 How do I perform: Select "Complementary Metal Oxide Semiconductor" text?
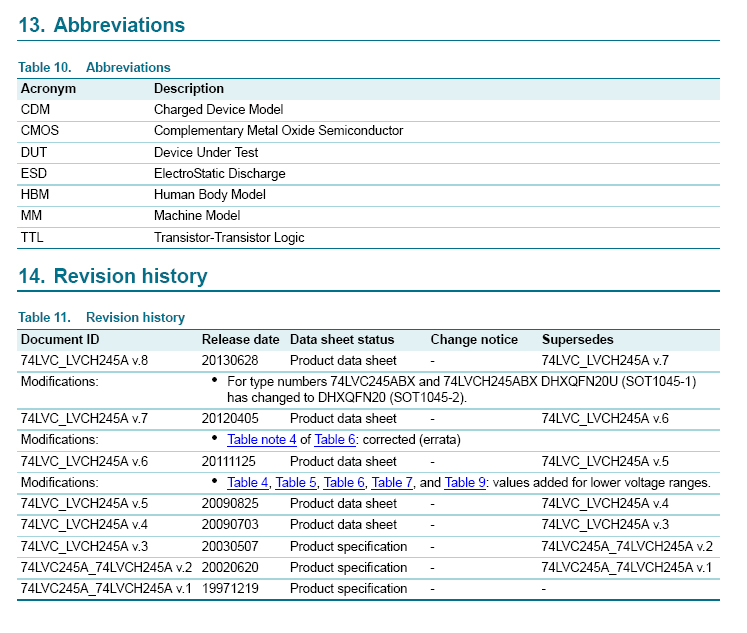pos(278,130)
